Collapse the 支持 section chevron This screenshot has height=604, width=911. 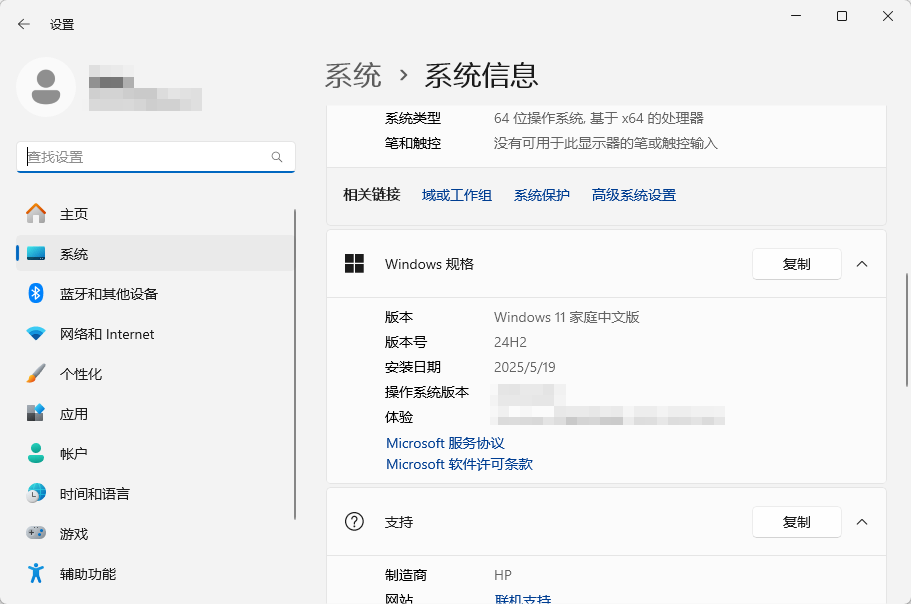861,521
